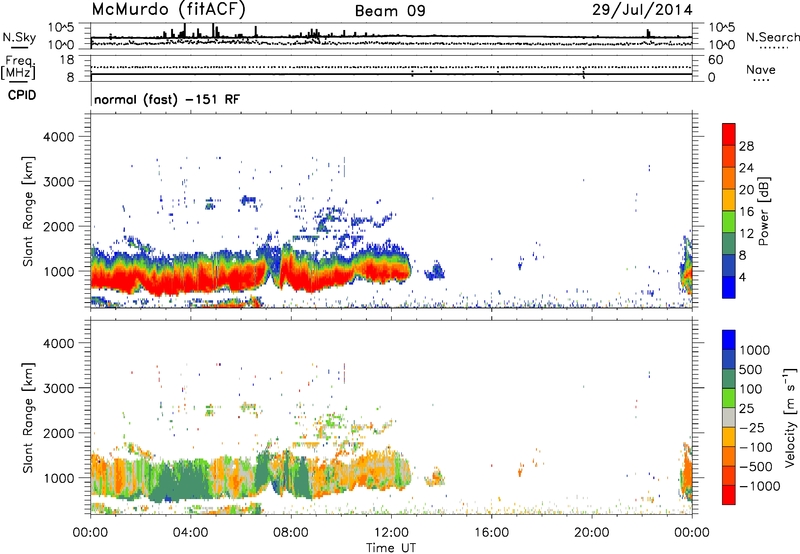
Task: Click the 'Beam 09' heading
Action: point(390,11)
